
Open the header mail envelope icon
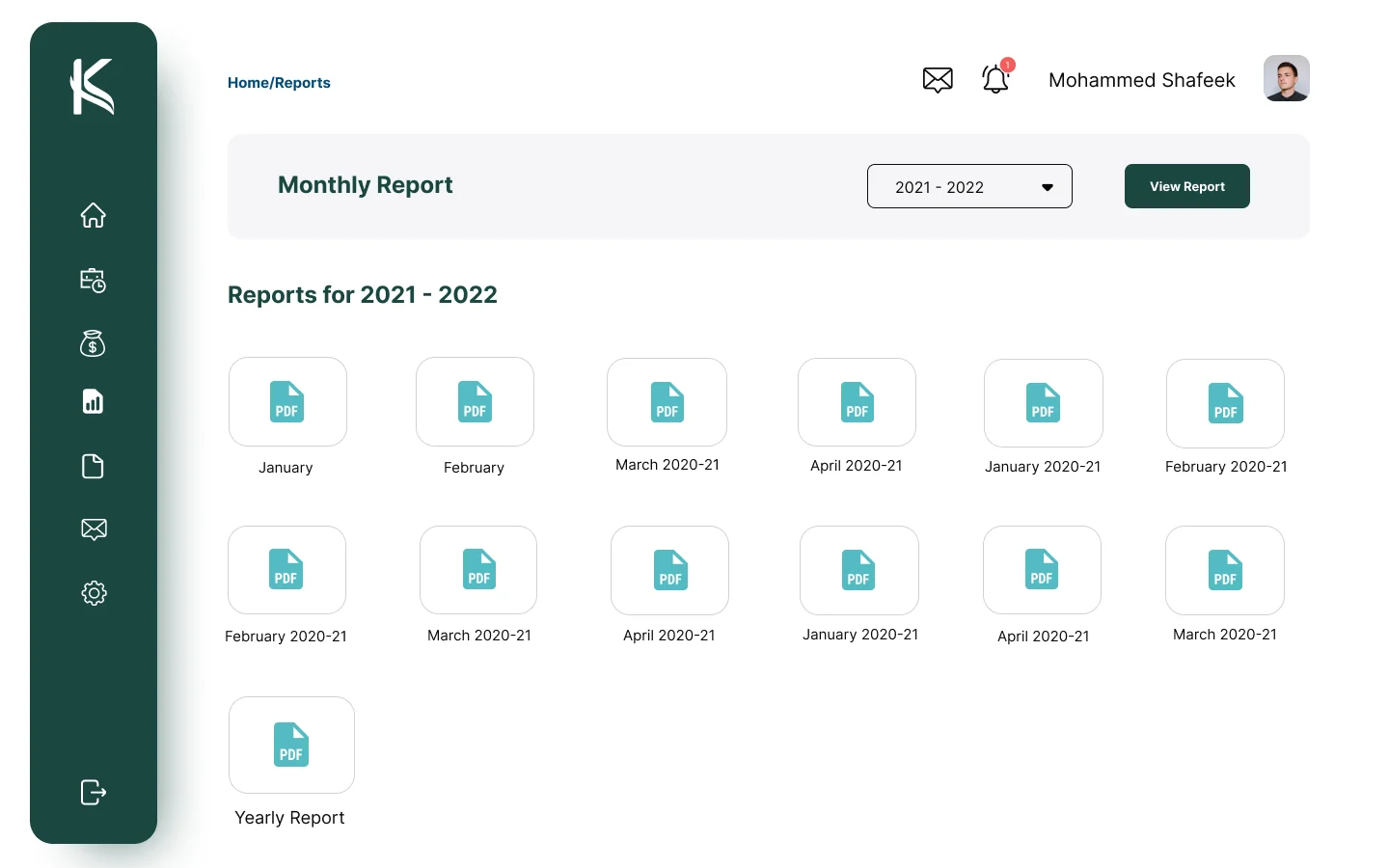tap(938, 79)
